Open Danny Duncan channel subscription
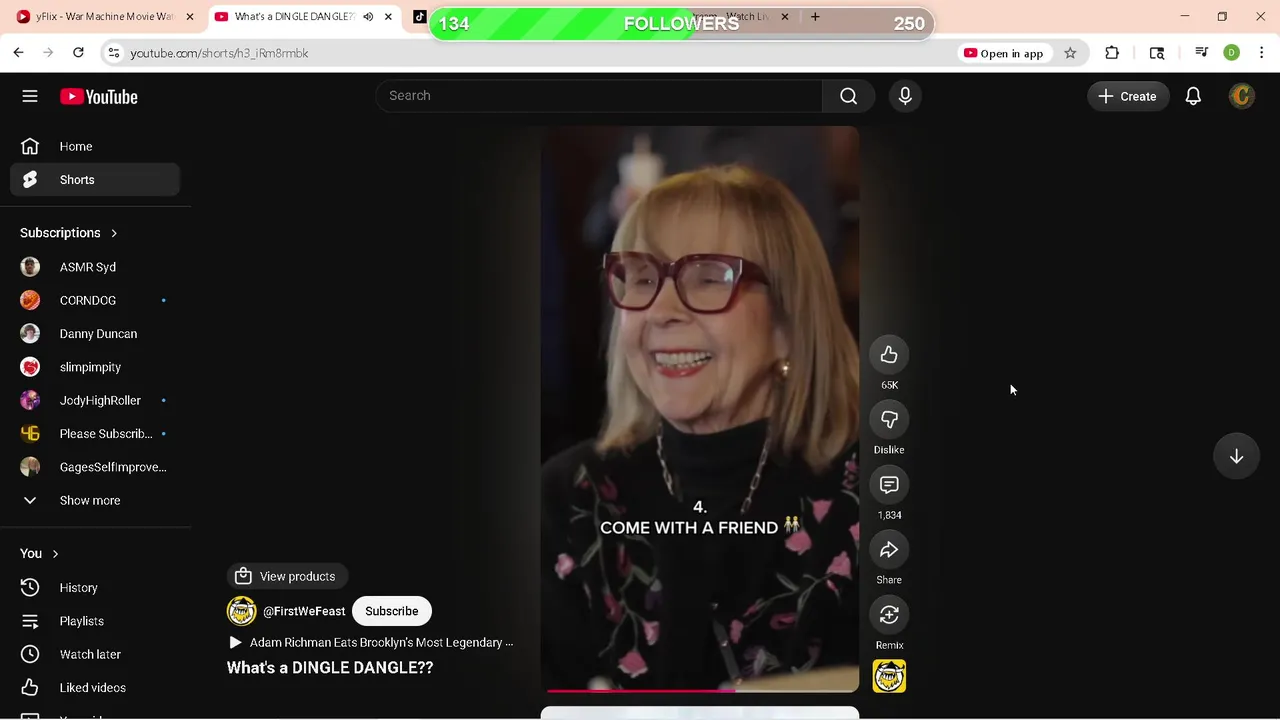The image size is (1280, 720). coord(95,334)
